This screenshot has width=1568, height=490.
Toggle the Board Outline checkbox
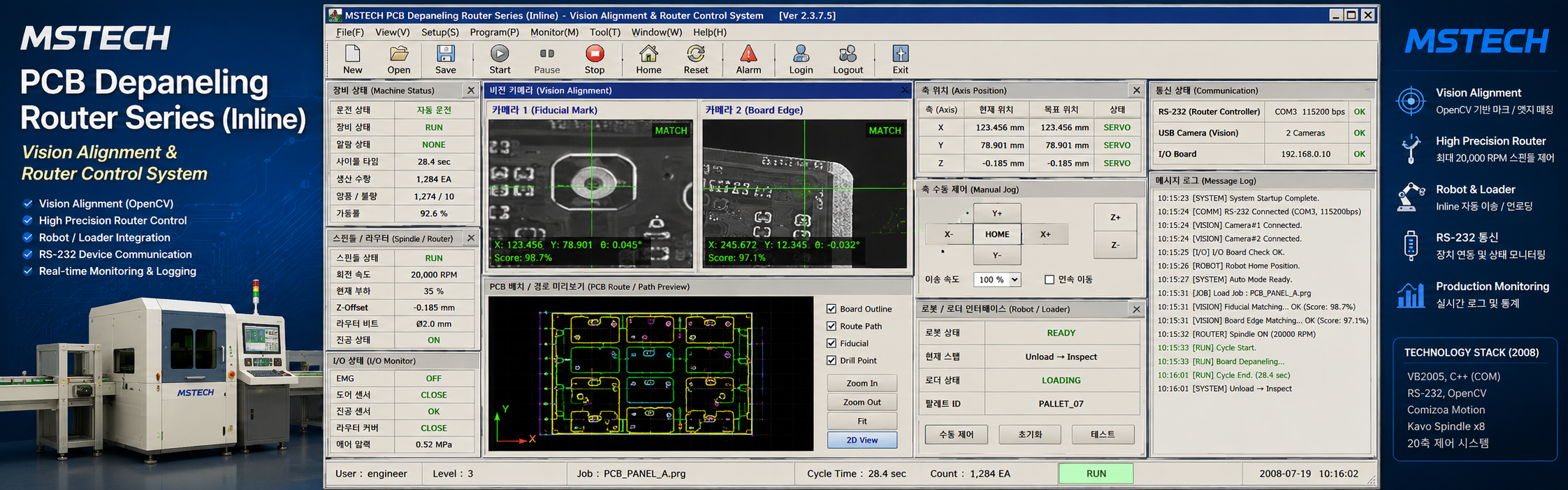coord(832,309)
